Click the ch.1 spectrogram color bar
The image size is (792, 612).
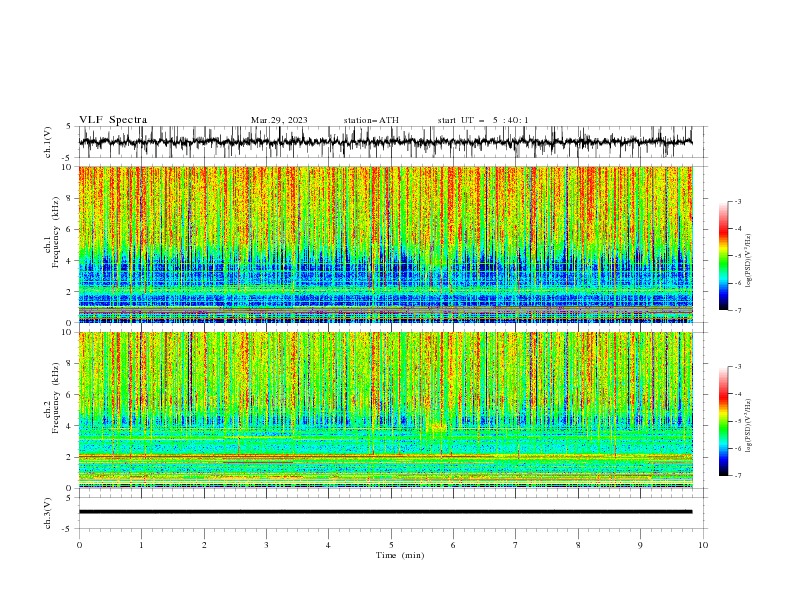point(723,256)
